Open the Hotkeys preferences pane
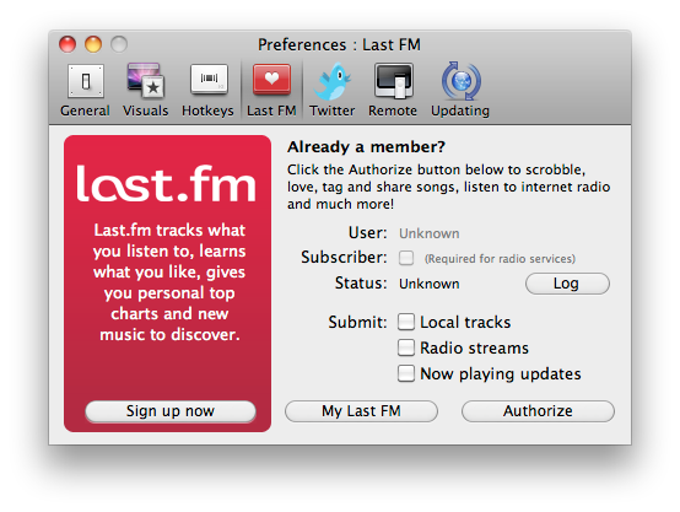This screenshot has width=680, height=512. pos(208,90)
